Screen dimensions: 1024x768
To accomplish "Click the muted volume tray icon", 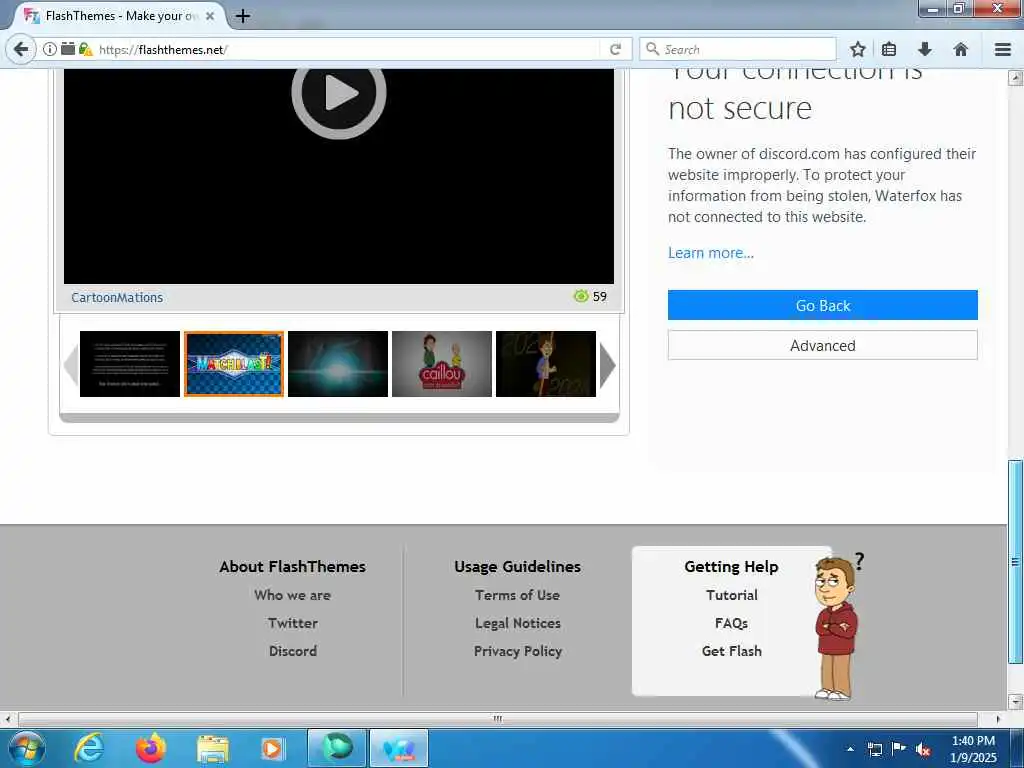I will (x=923, y=749).
